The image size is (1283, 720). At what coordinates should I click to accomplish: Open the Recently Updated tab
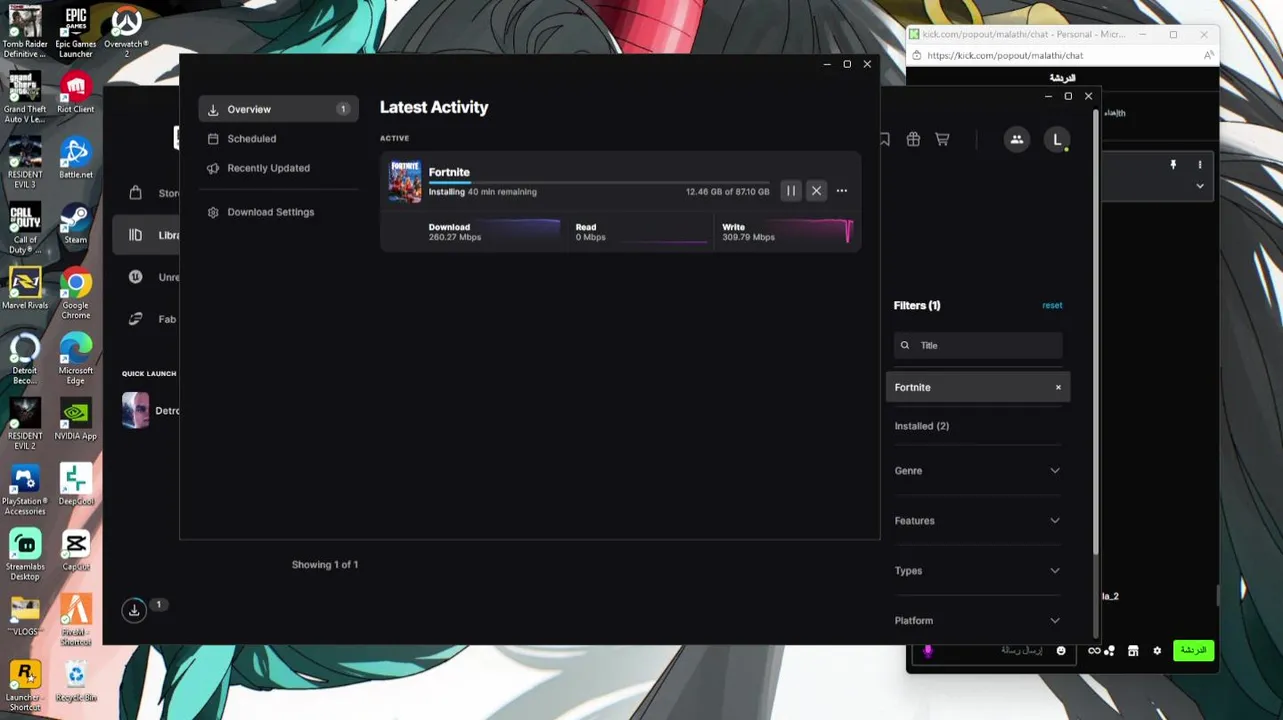click(268, 168)
